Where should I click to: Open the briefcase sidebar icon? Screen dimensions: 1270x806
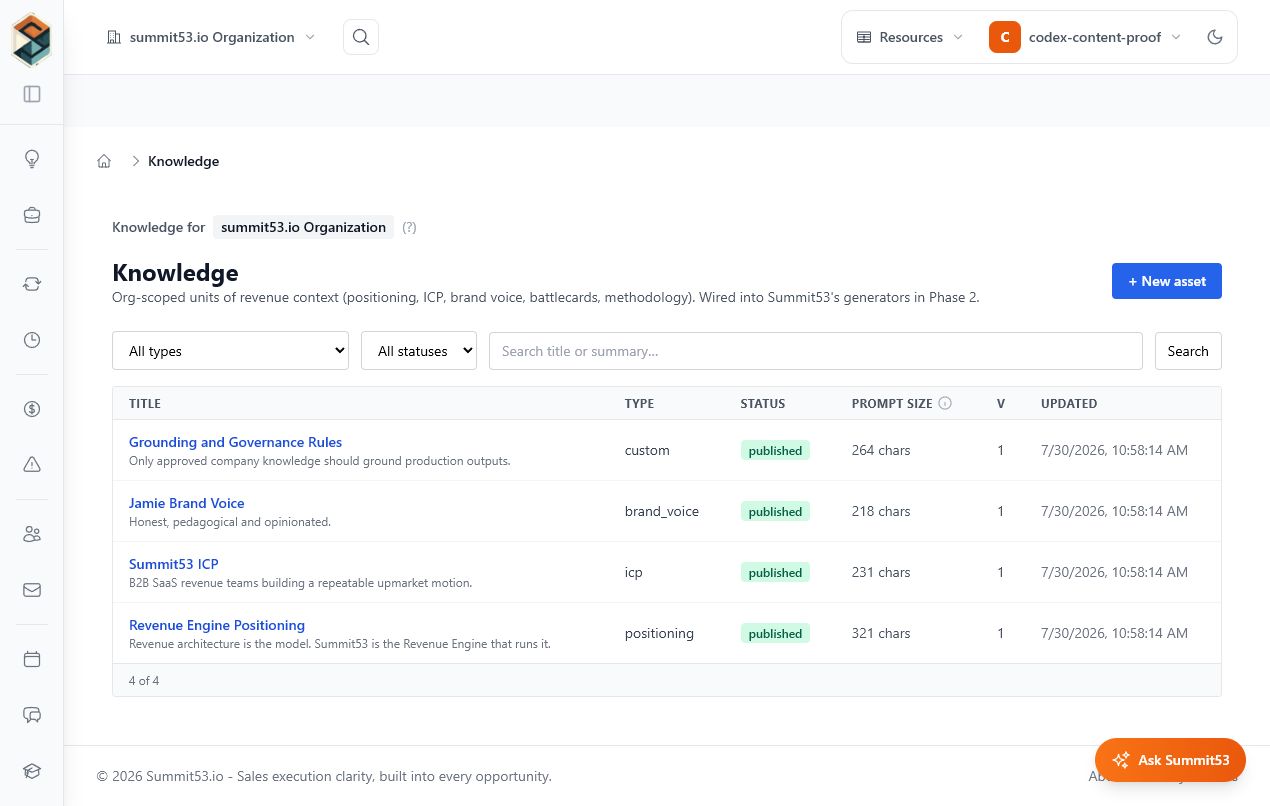32,215
